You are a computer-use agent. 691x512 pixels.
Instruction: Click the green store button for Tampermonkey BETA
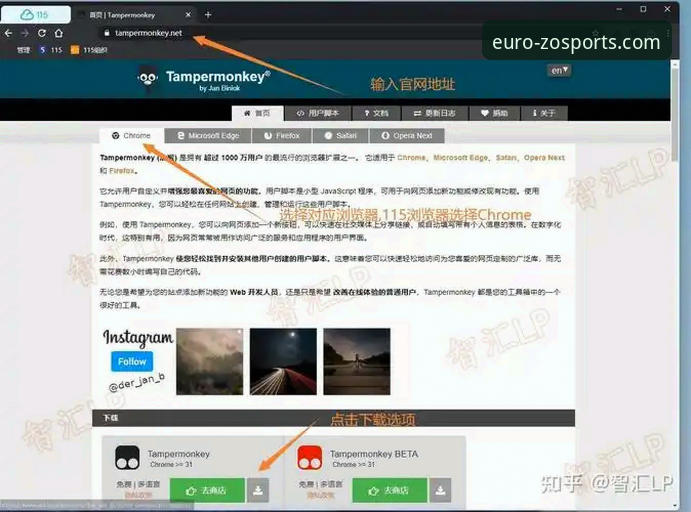pos(390,490)
